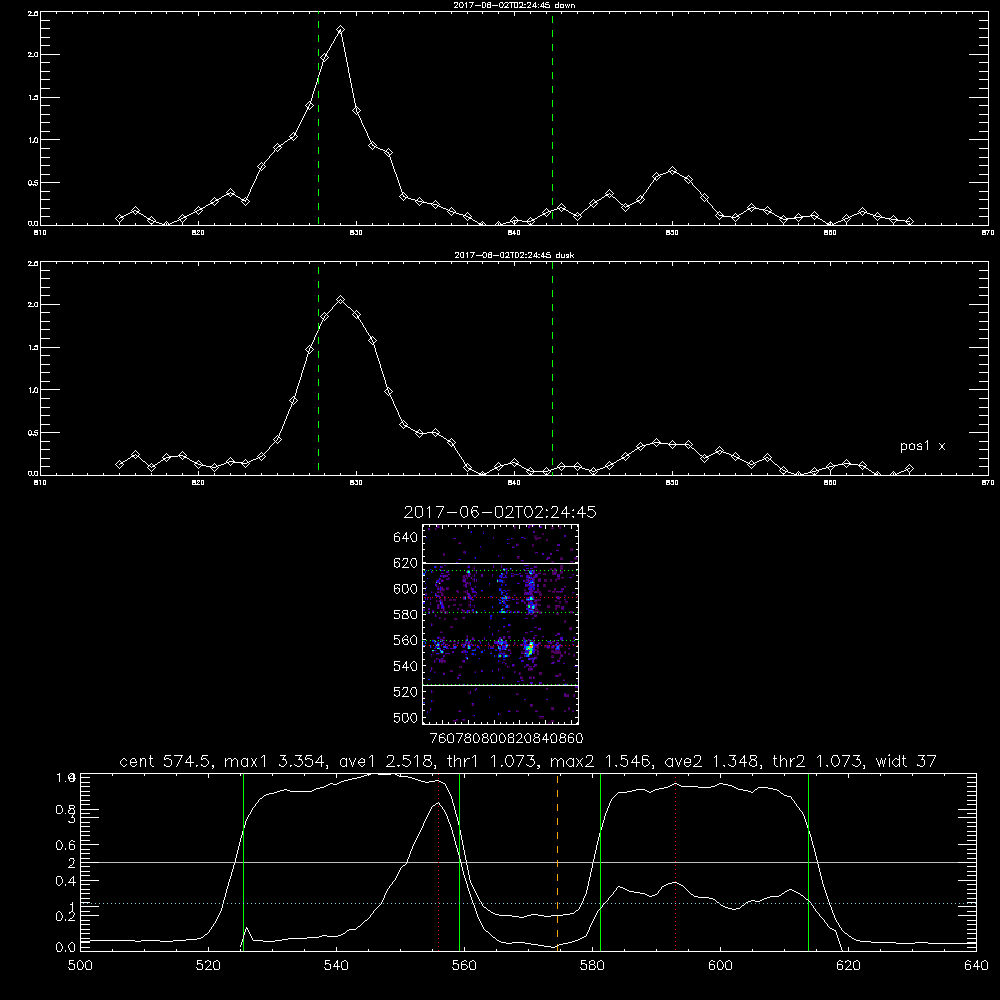Image resolution: width=1000 pixels, height=1000 pixels.
Task: Click the 'thr1 1.073' value
Action: 490,761
